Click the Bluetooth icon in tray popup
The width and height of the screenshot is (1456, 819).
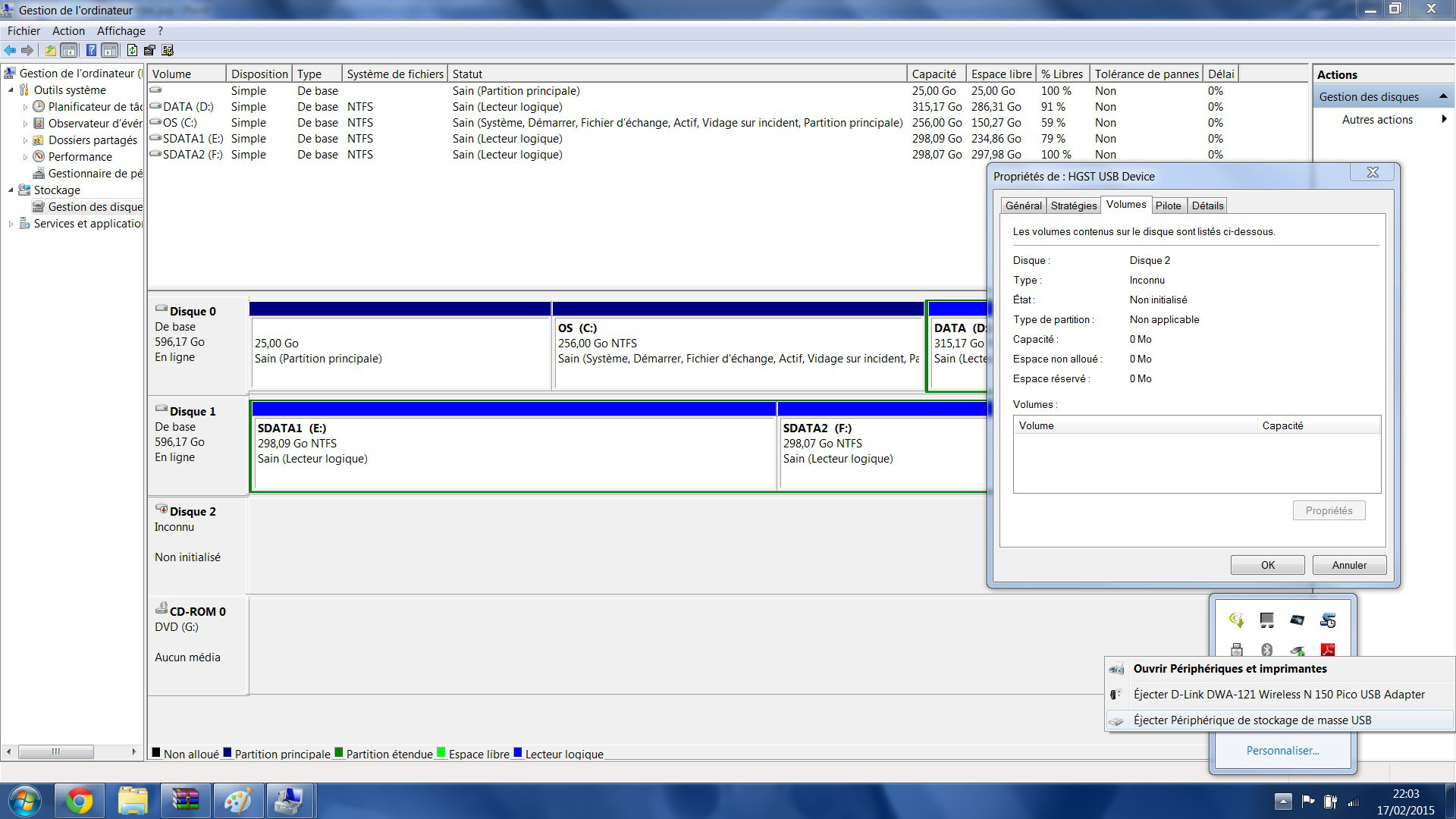pyautogui.click(x=1266, y=650)
